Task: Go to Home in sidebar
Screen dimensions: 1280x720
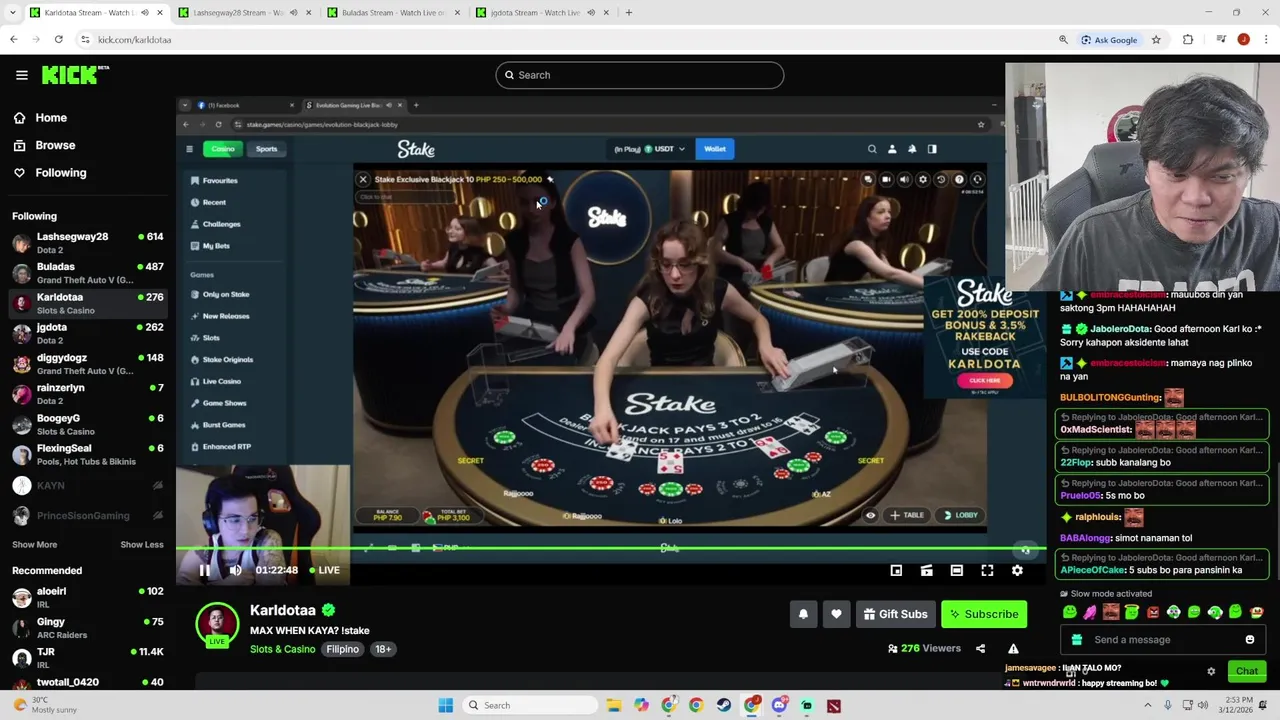Action: pos(40,118)
